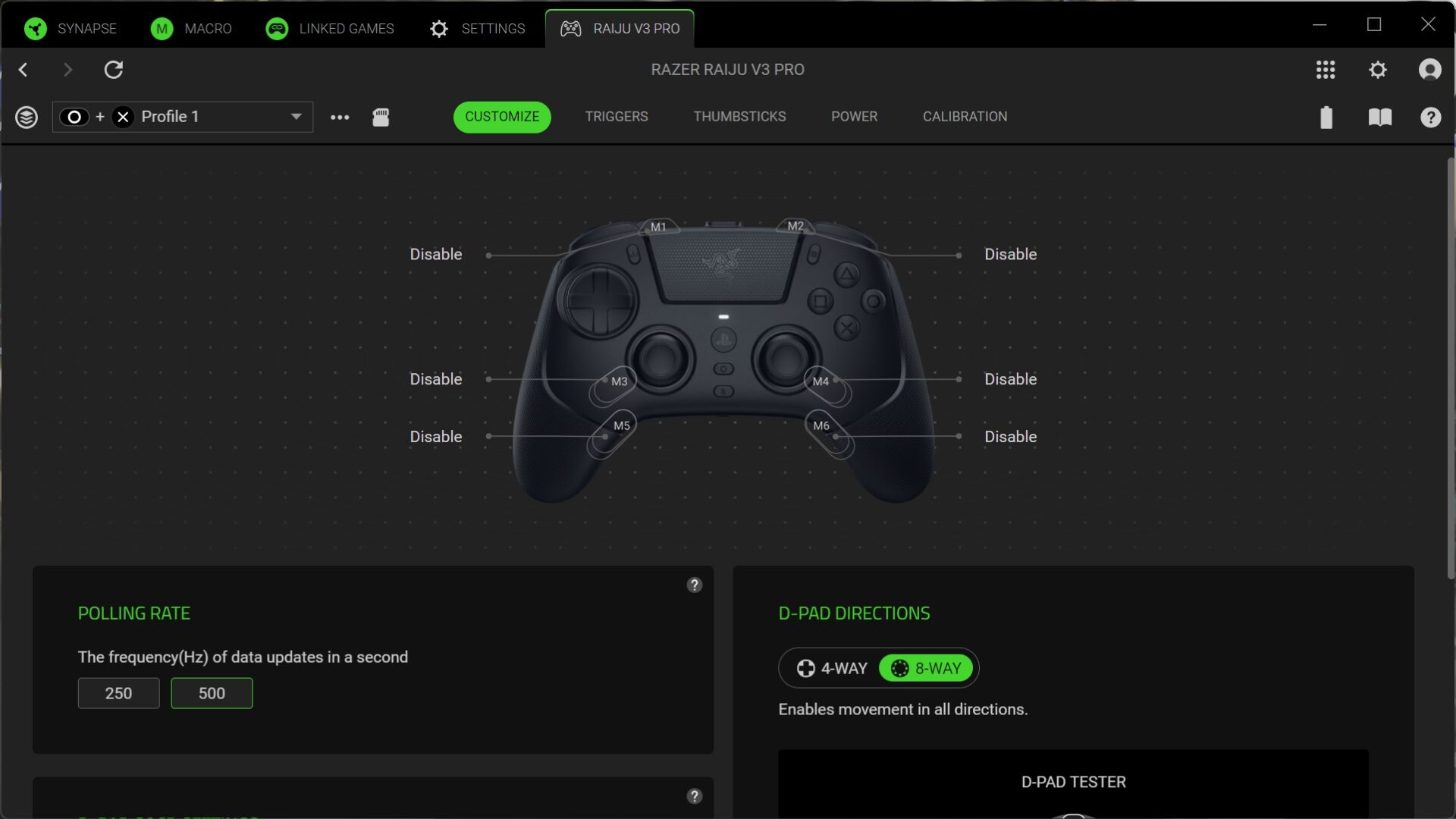Open the modules grid icon
This screenshot has height=819, width=1456.
pyautogui.click(x=1326, y=70)
